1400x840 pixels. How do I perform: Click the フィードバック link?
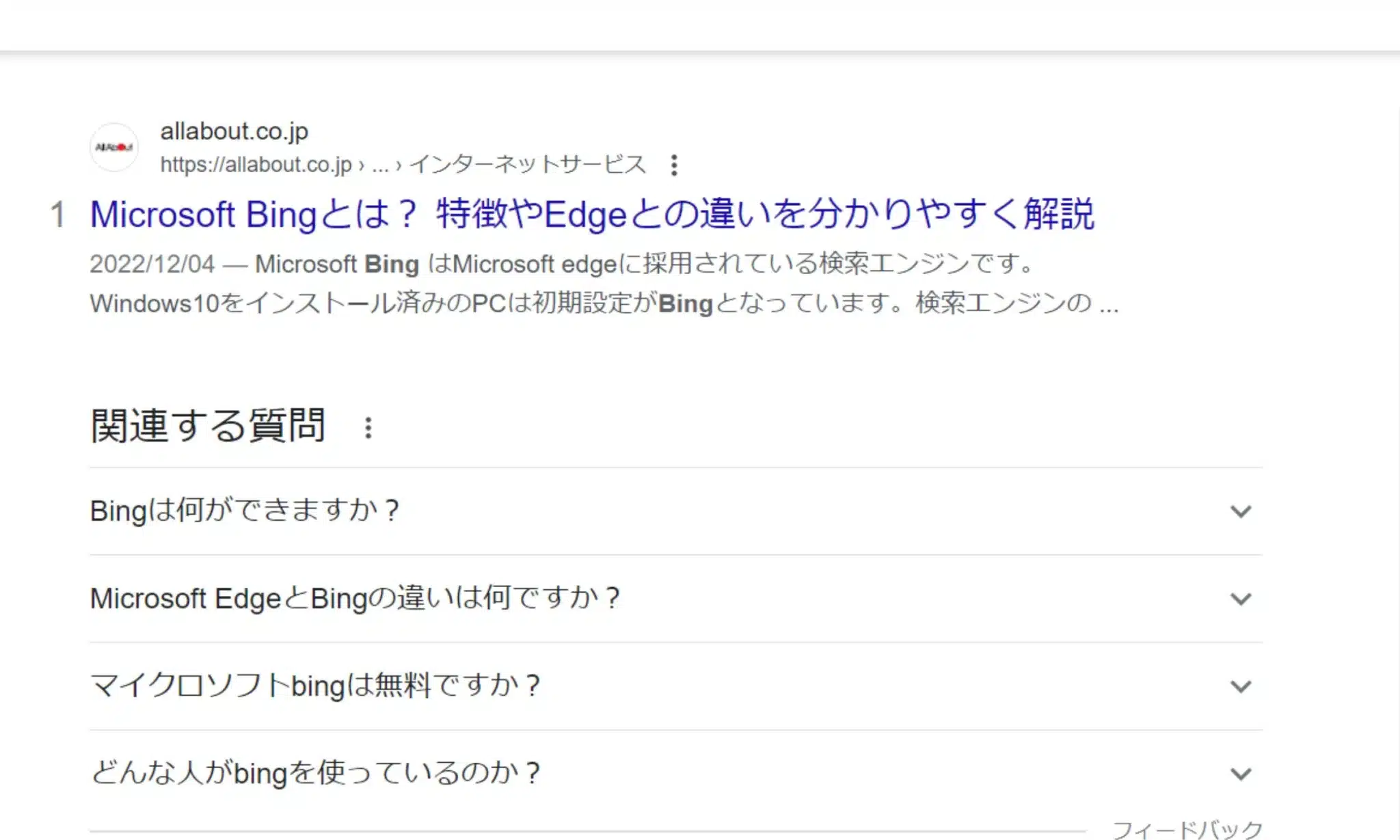tap(1187, 829)
